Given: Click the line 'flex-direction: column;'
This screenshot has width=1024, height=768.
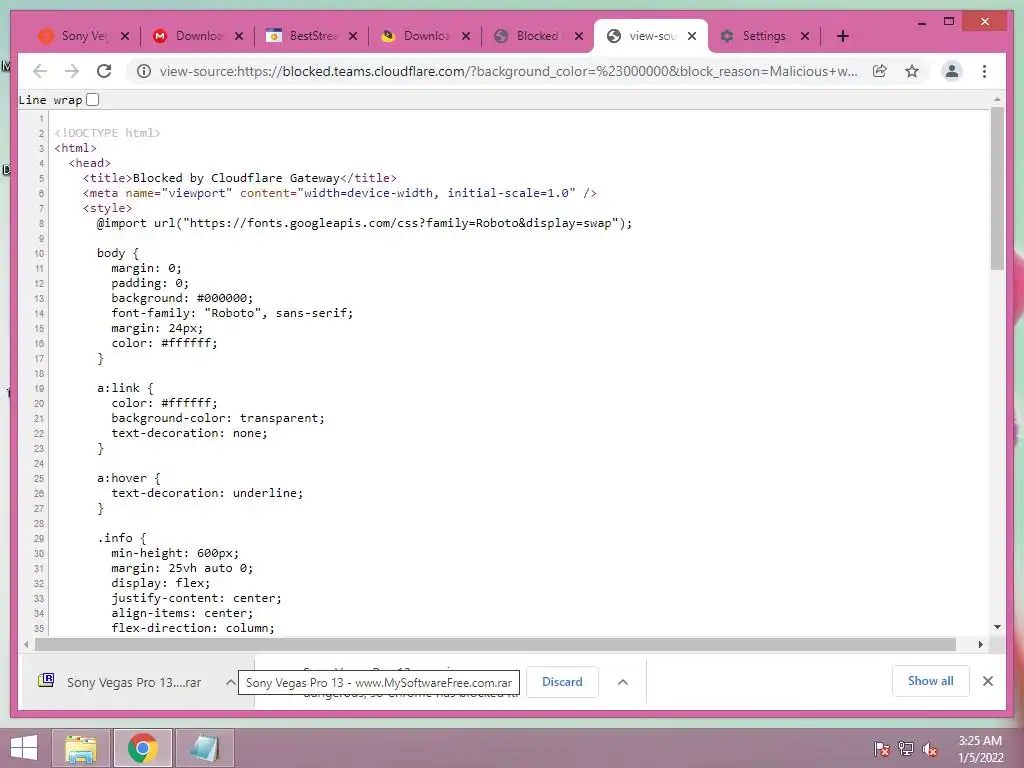Looking at the screenshot, I should (x=193, y=628).
